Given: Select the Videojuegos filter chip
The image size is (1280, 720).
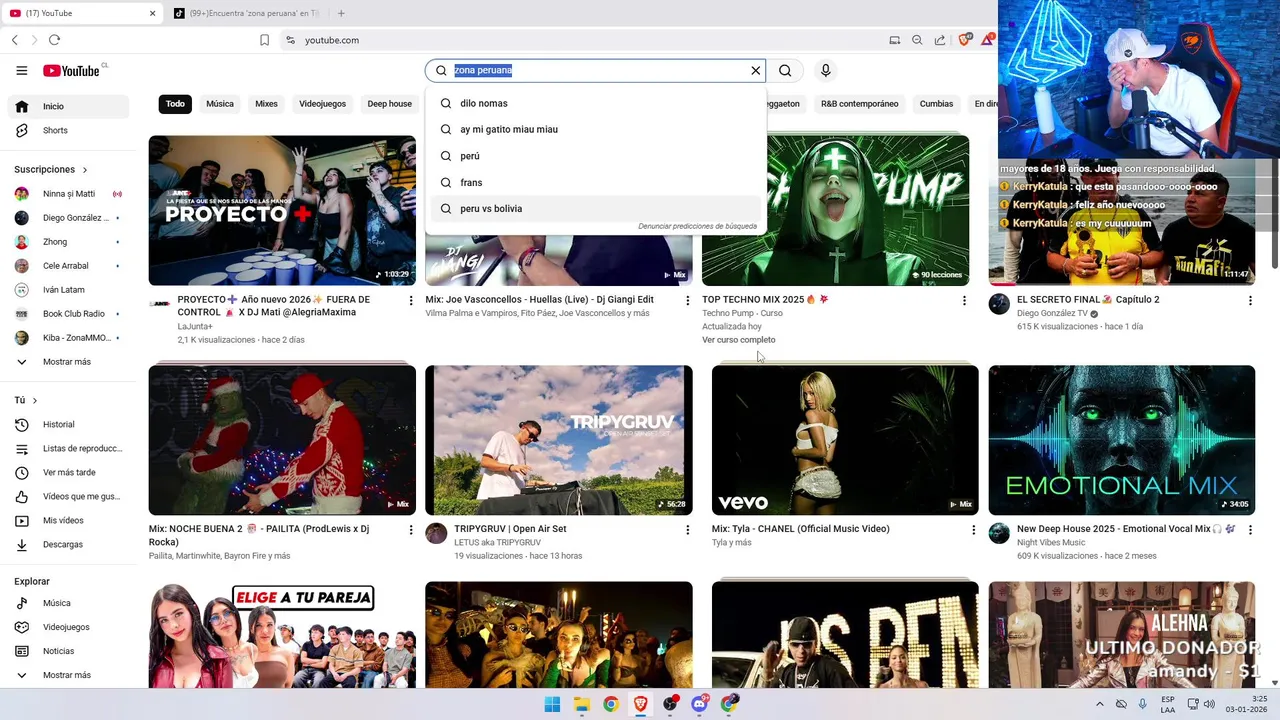Looking at the screenshot, I should [322, 104].
